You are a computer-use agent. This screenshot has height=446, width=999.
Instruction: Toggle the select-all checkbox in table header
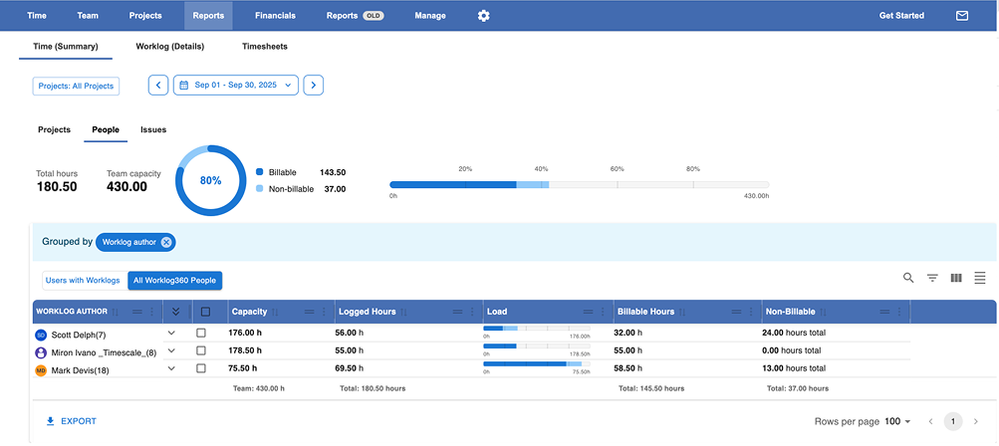[205, 312]
